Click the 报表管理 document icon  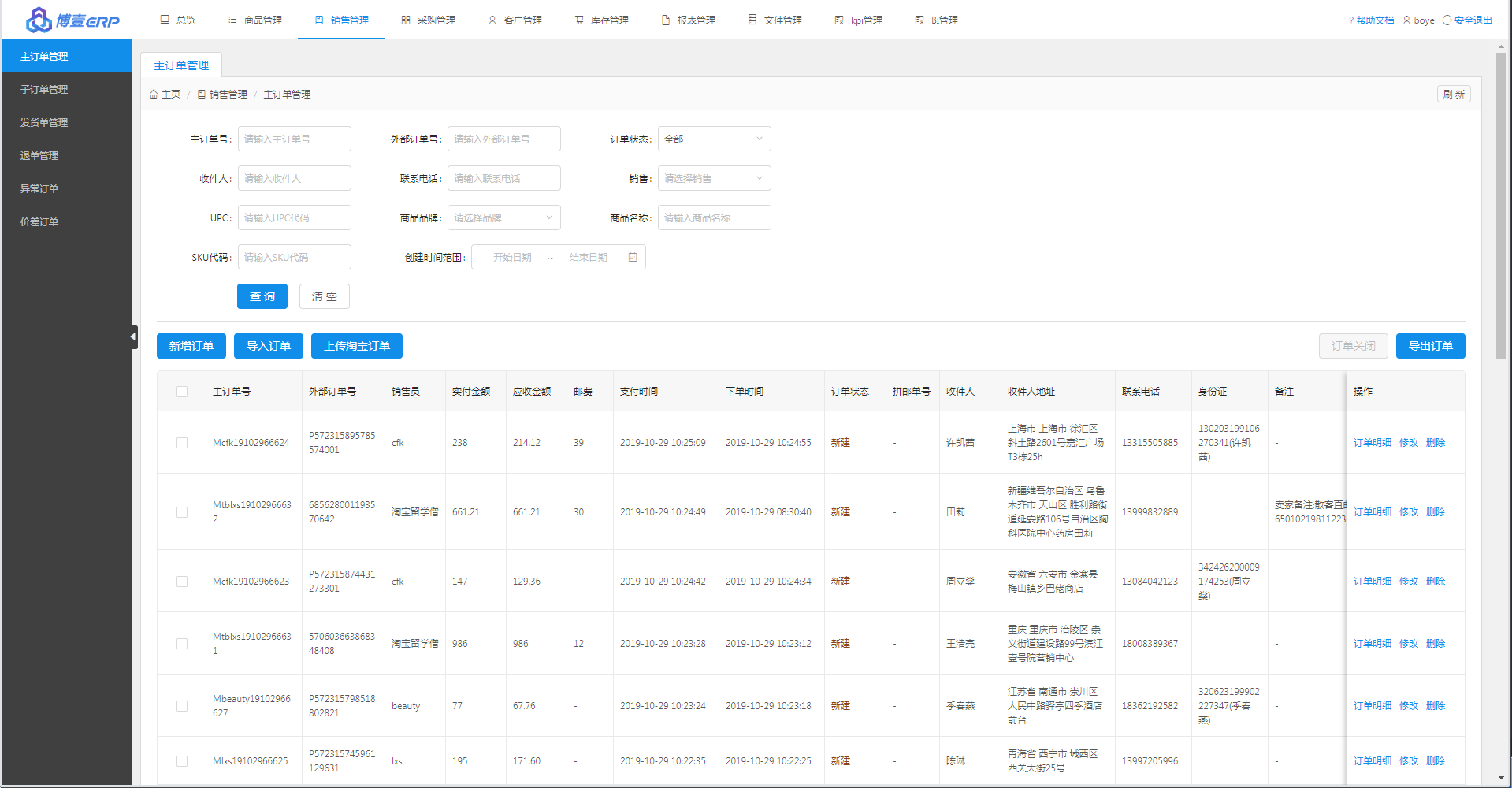666,20
